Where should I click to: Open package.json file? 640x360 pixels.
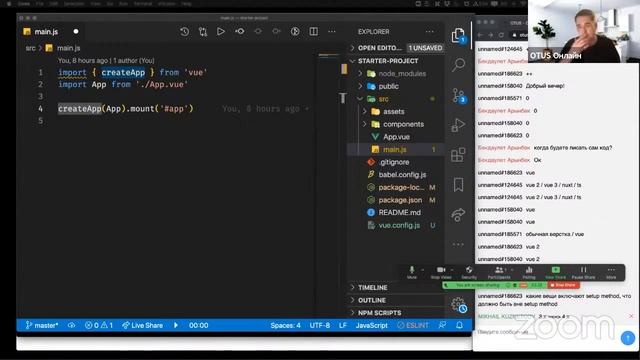[396, 200]
